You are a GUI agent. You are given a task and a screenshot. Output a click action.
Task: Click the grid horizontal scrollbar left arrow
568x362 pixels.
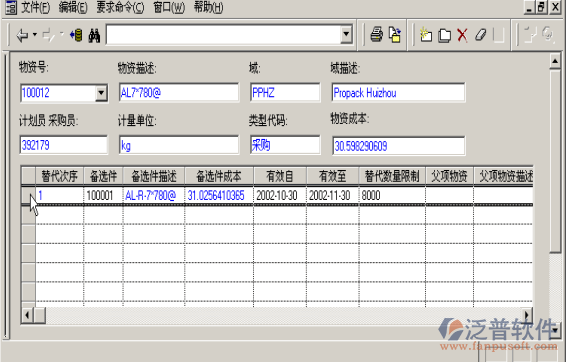28,315
